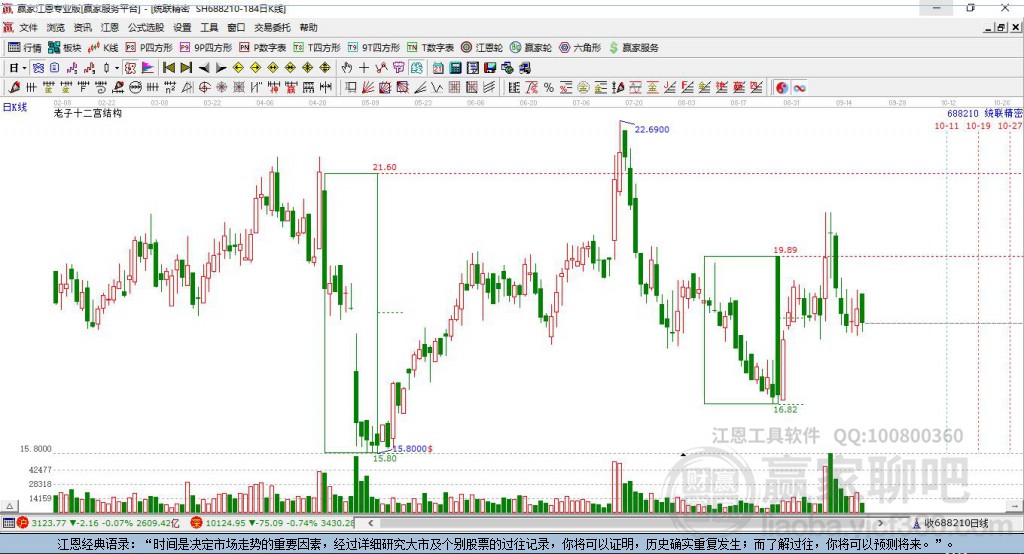
Task: Click the 15.8000 low price label
Action: point(409,449)
